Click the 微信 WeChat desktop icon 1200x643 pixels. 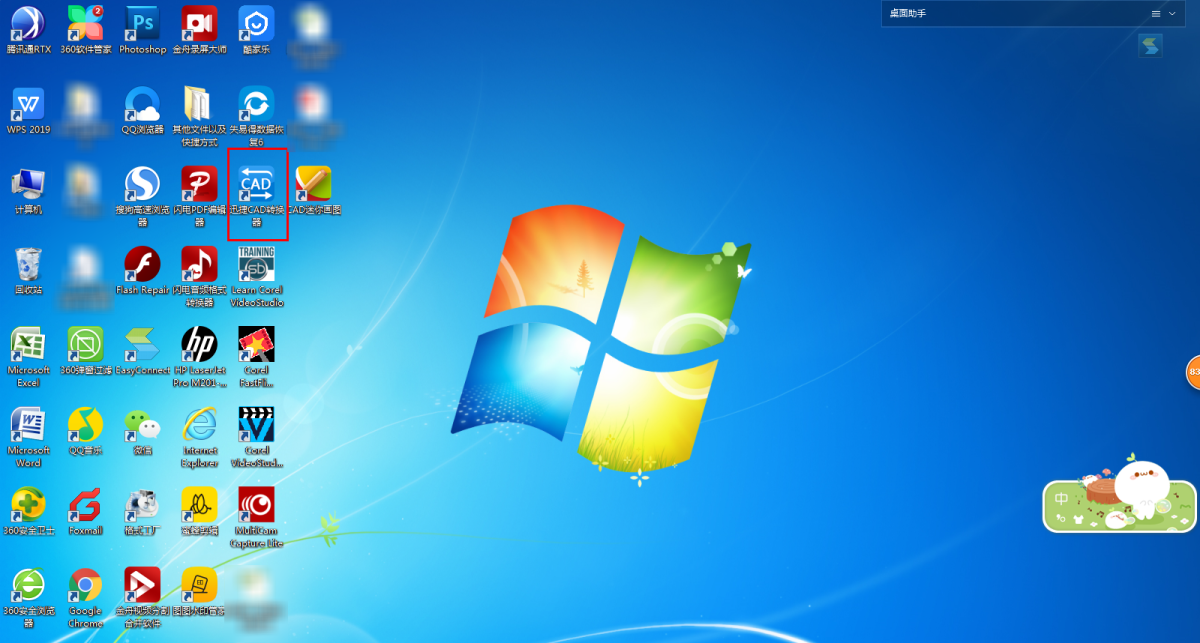[x=142, y=426]
